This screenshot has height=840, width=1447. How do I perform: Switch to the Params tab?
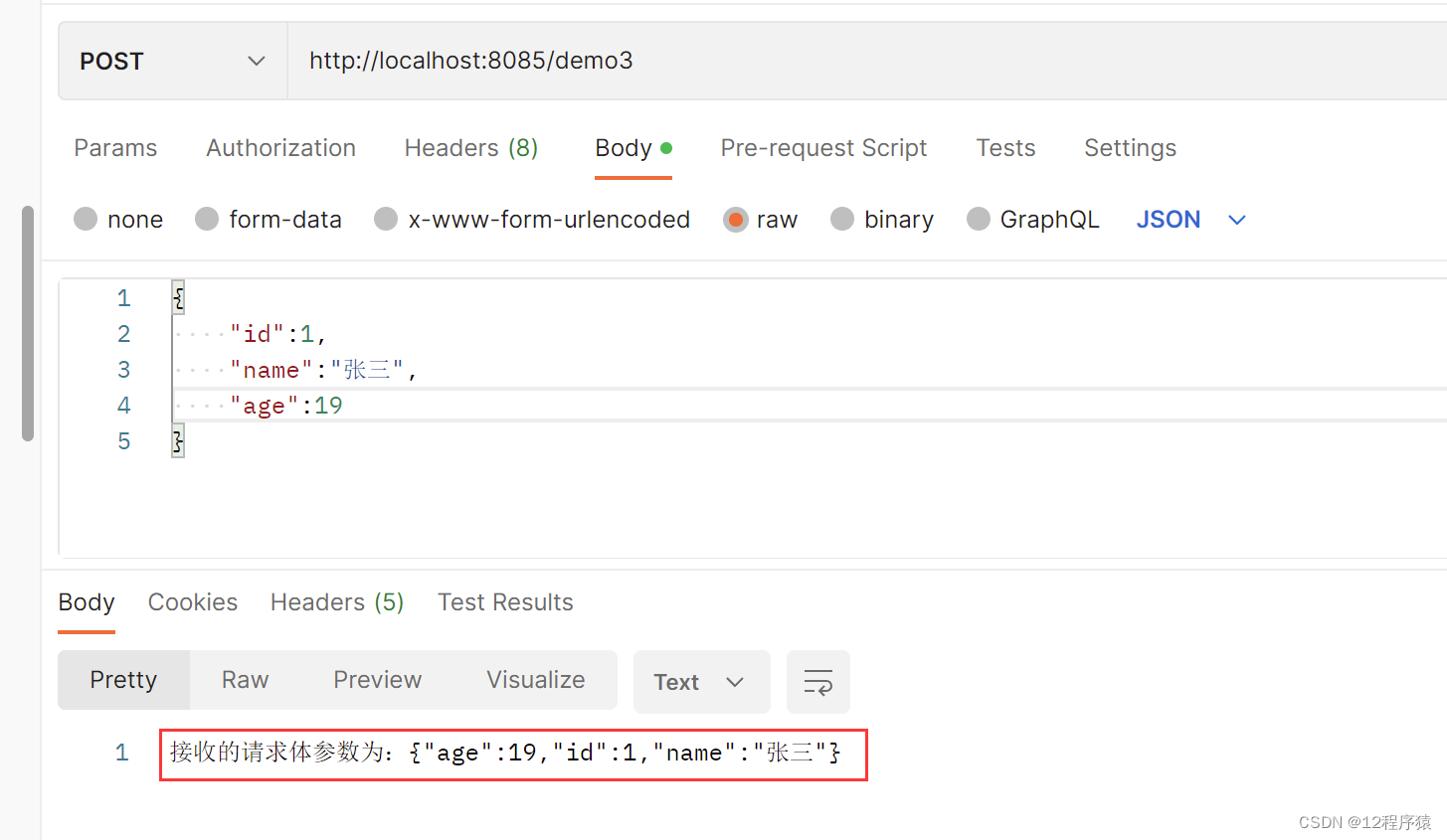click(115, 148)
